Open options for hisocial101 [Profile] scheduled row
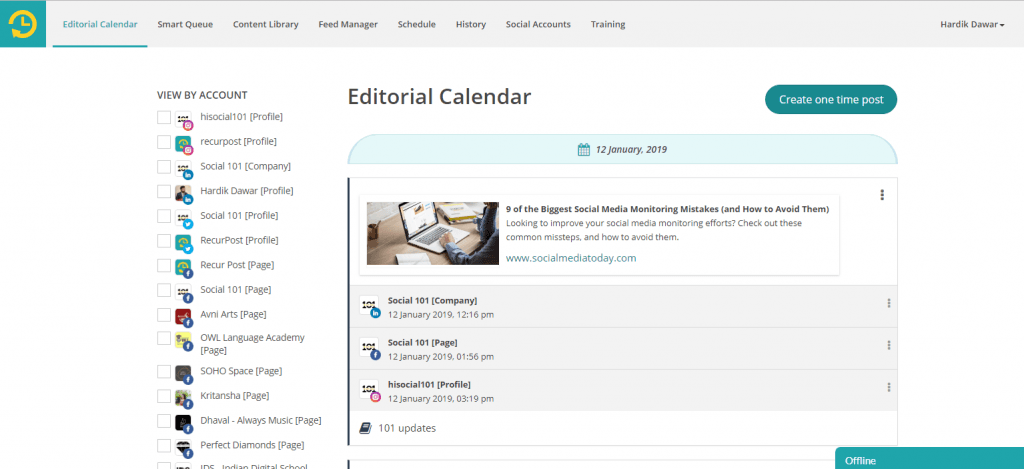This screenshot has height=469, width=1024. pyautogui.click(x=888, y=387)
